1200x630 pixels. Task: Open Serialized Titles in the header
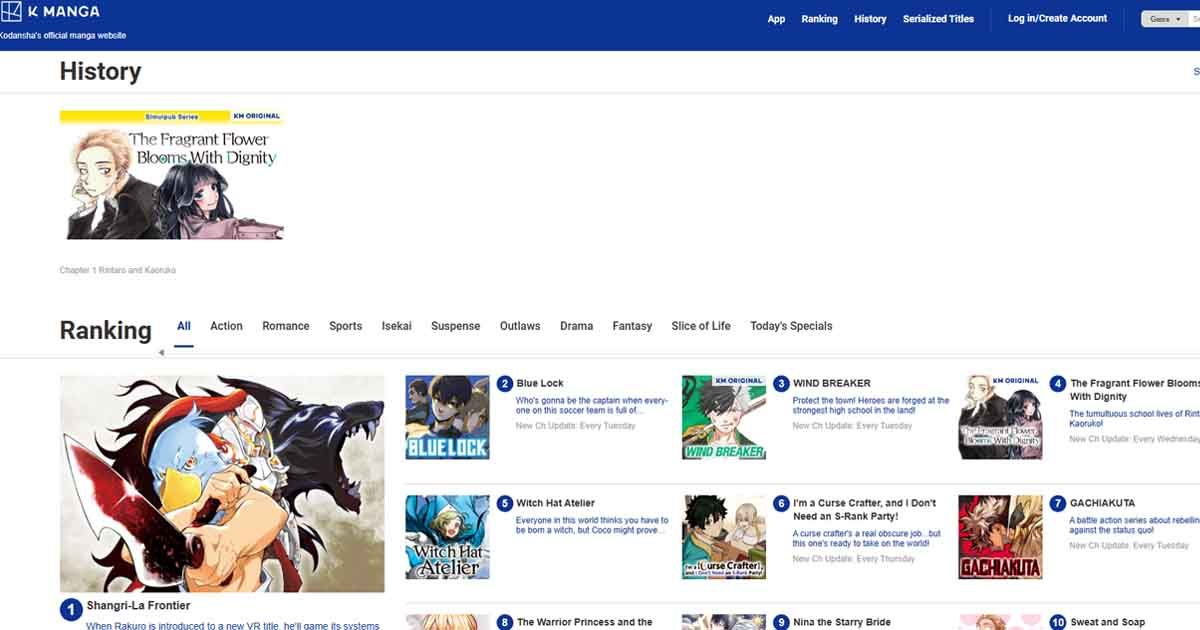pos(938,19)
